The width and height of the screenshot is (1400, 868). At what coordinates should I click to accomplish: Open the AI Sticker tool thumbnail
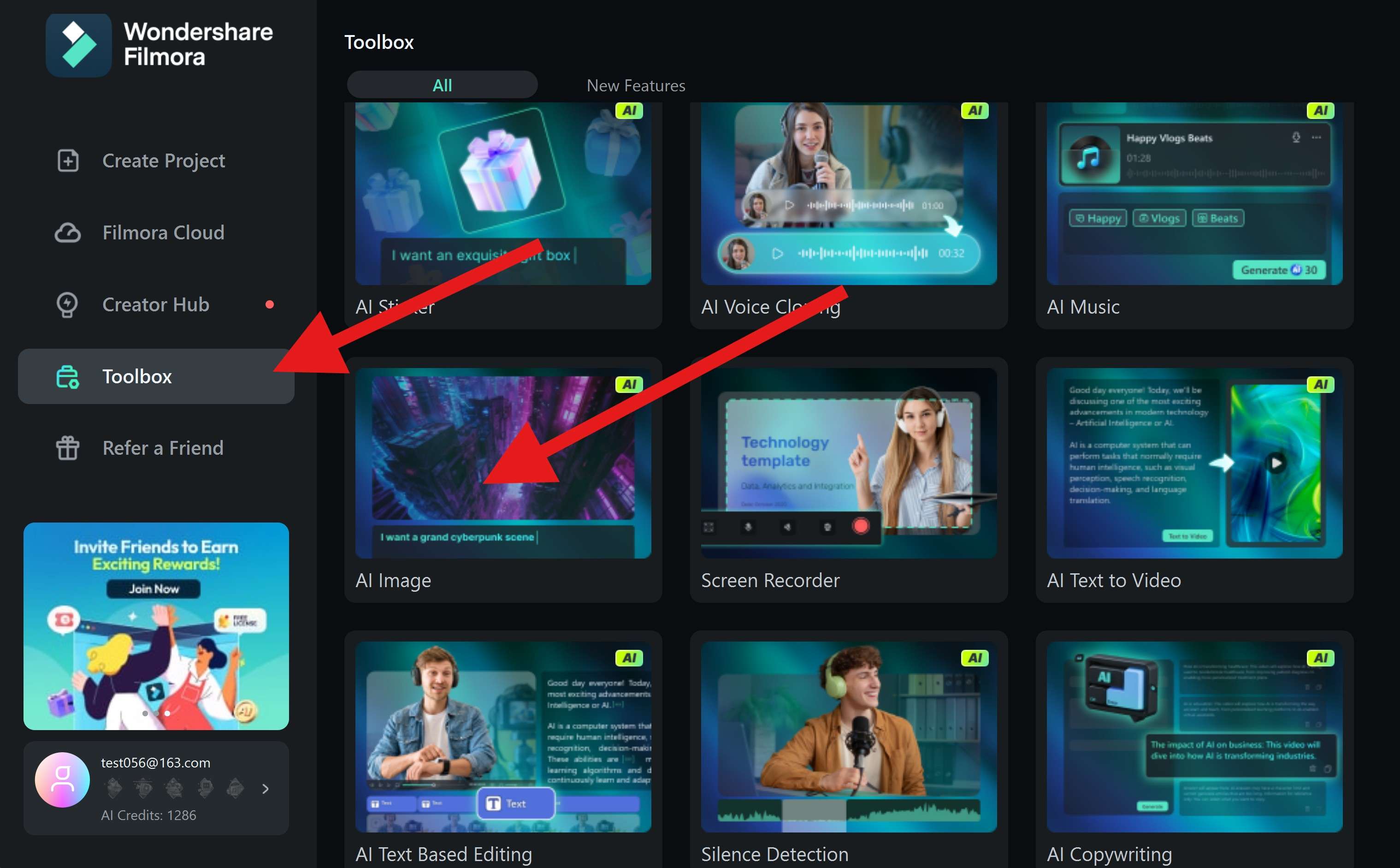[503, 193]
